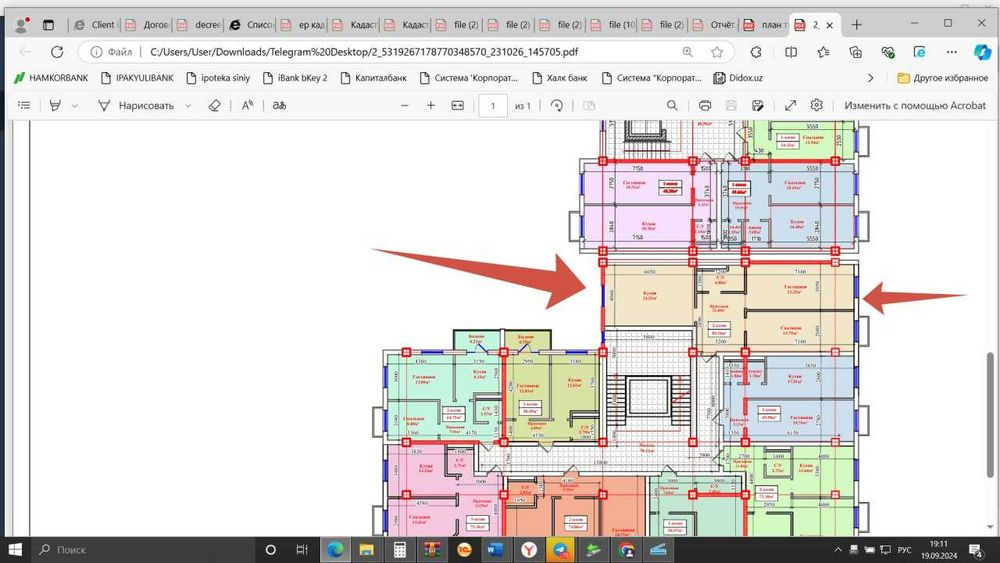Screen dimensions: 1000x563
Task: Expand the Нарисовать draw options dropdown
Action: click(x=188, y=105)
